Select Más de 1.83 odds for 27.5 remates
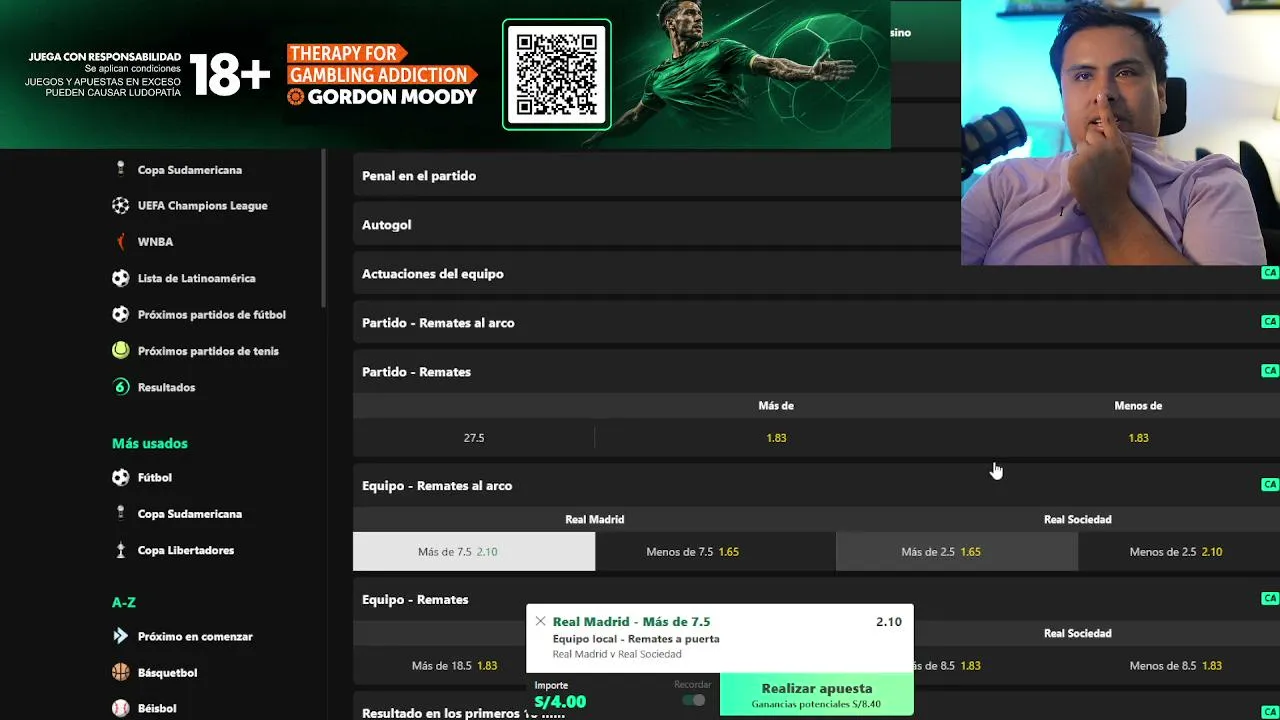This screenshot has width=1280, height=720. tap(776, 438)
